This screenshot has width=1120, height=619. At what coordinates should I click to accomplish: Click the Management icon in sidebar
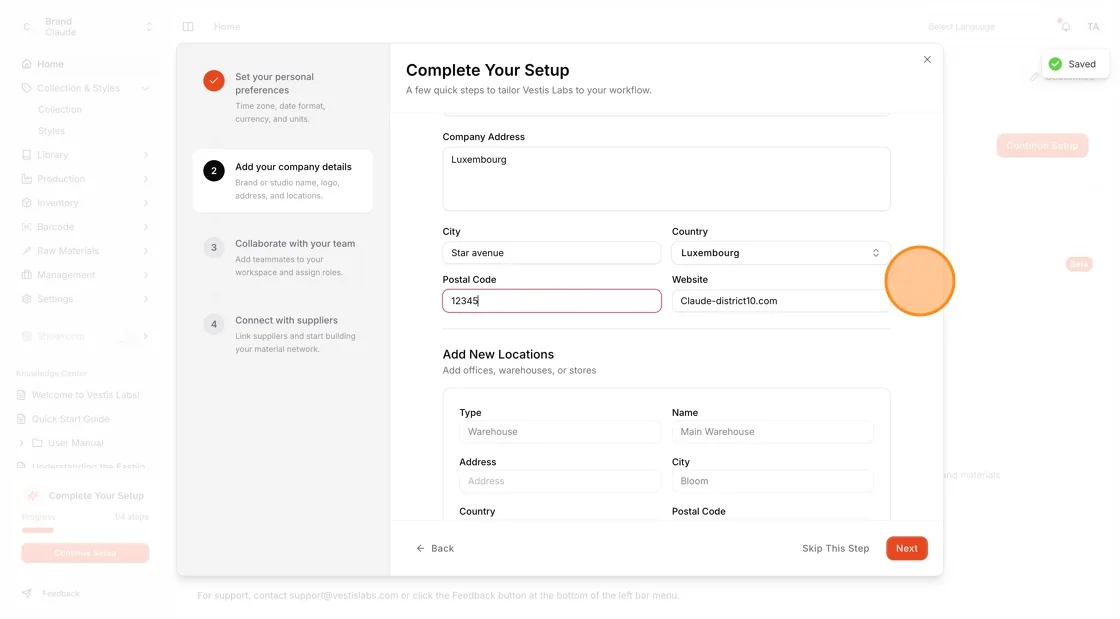click(x=26, y=275)
